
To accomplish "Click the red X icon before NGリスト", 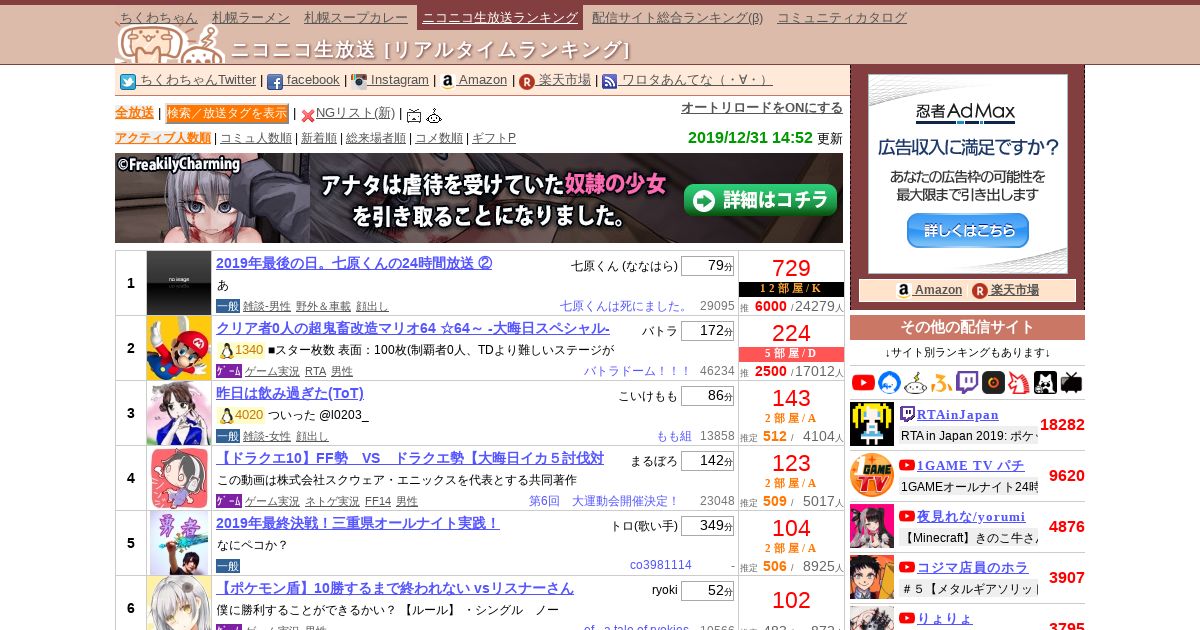I will [308, 116].
